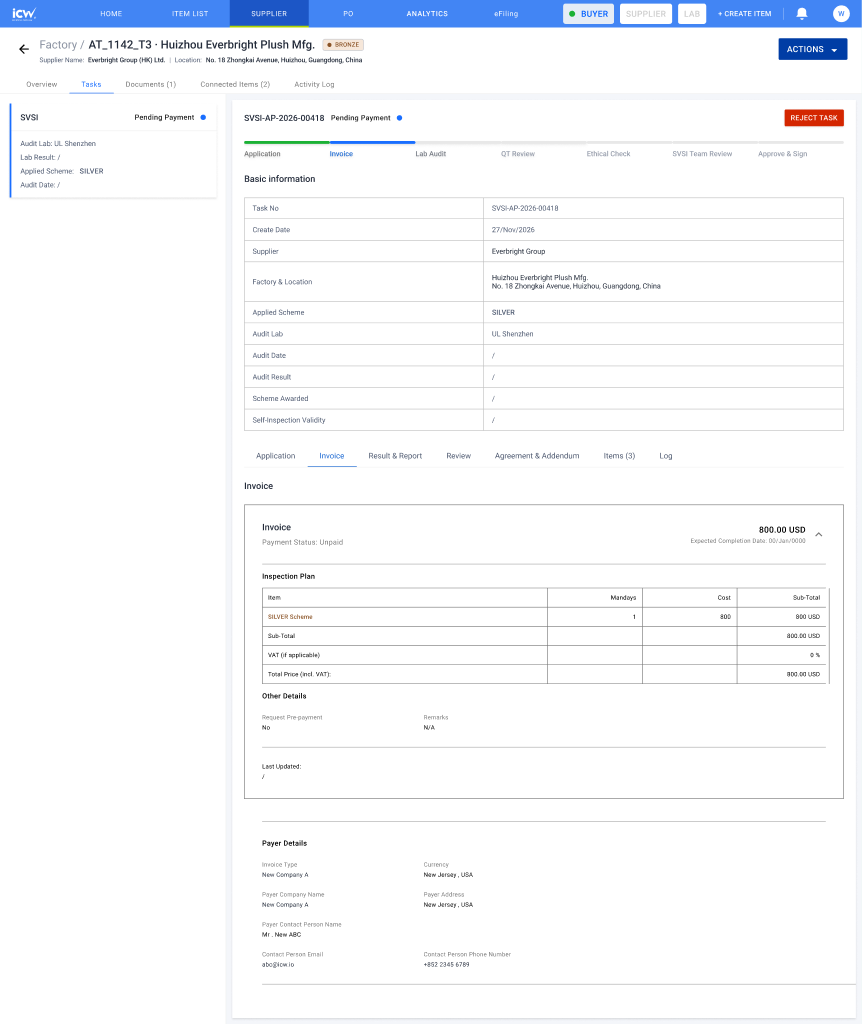Click Approve & Sign step
The image size is (862, 1024).
[x=782, y=153]
